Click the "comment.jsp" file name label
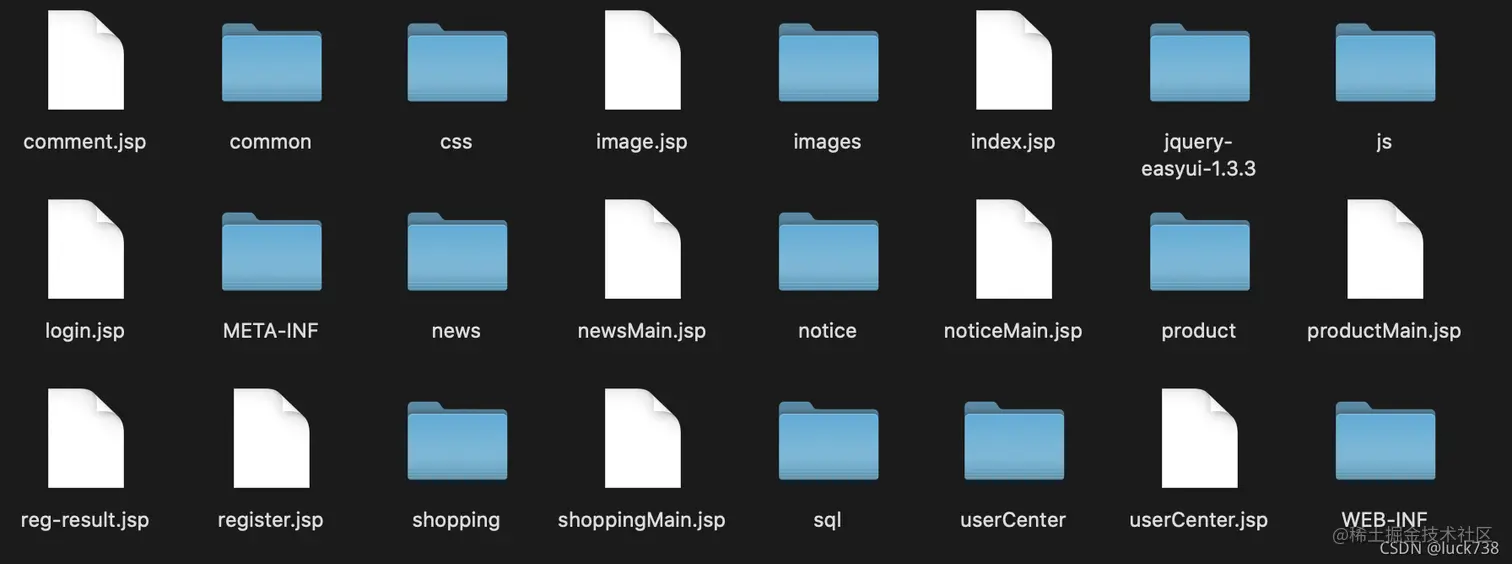 click(85, 142)
